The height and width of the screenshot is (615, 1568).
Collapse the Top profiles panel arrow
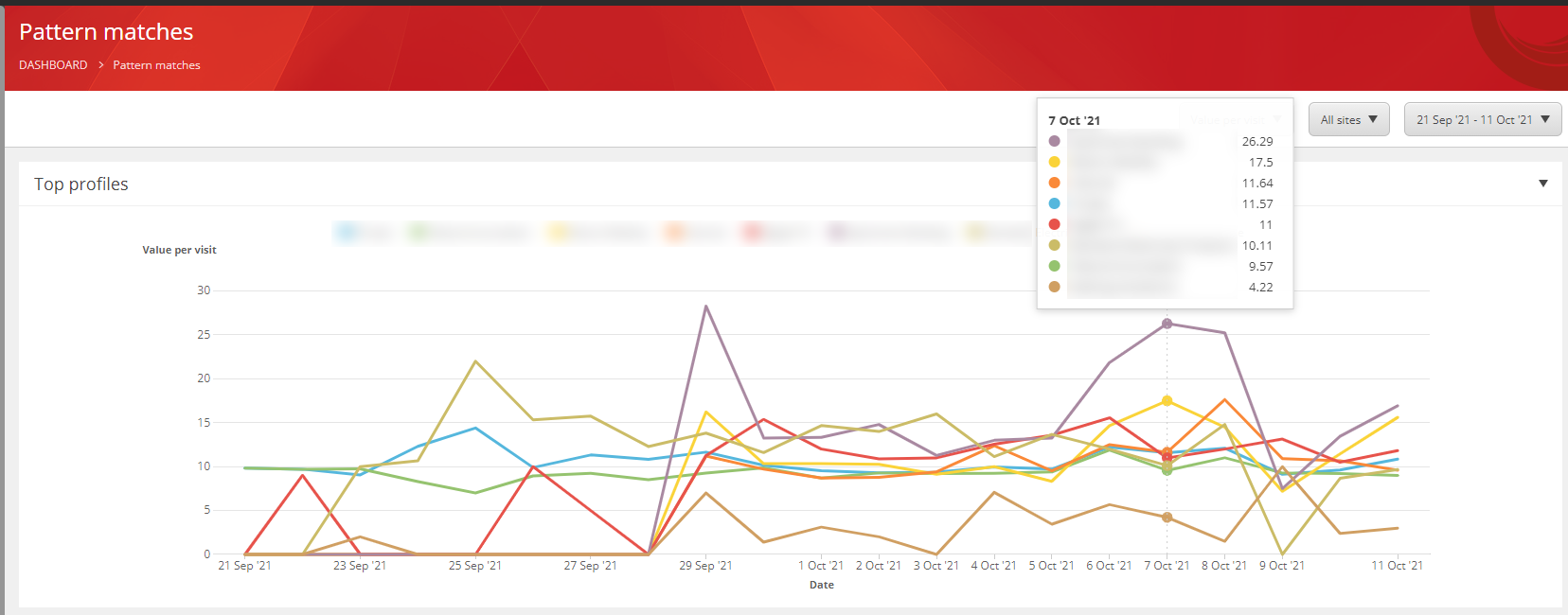(x=1542, y=184)
